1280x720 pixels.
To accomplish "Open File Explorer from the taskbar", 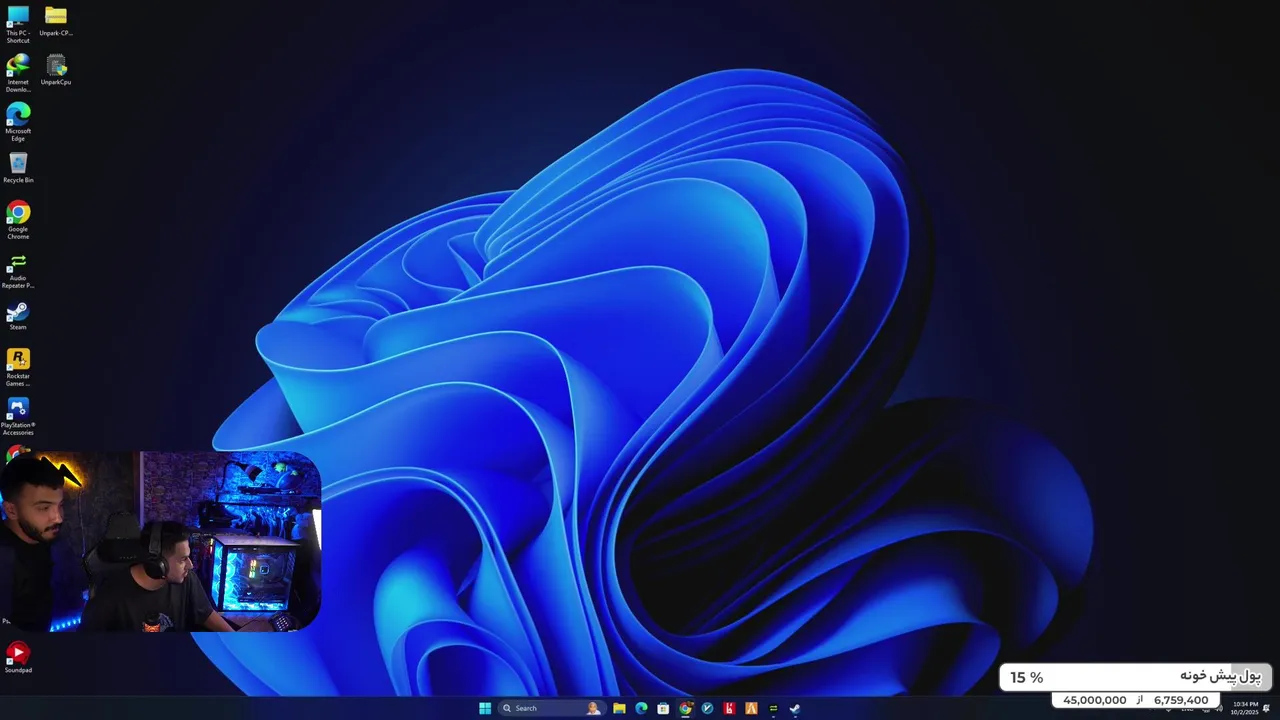I will point(619,708).
